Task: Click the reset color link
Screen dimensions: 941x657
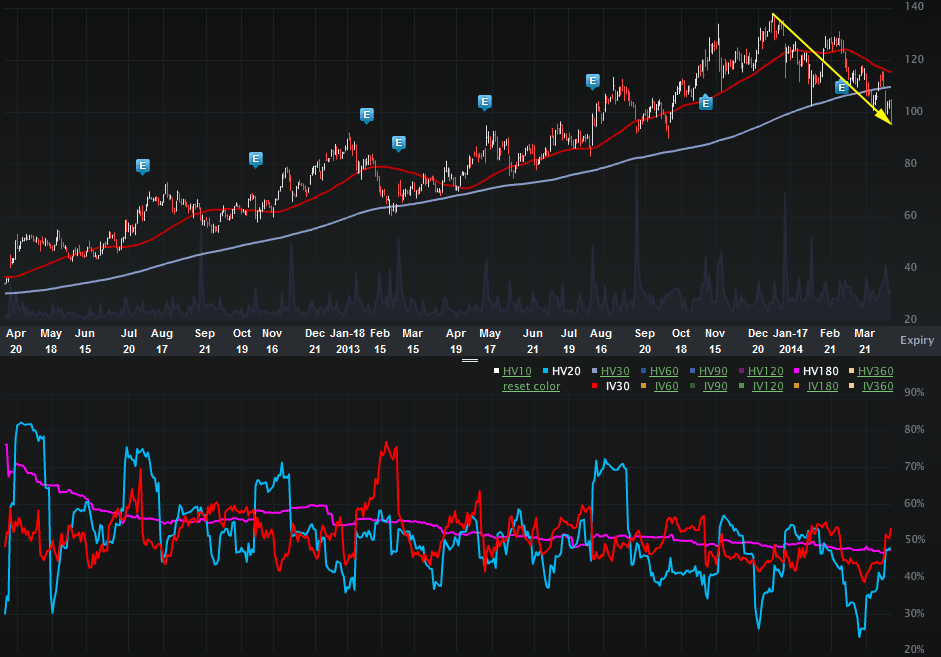Action: [531, 386]
